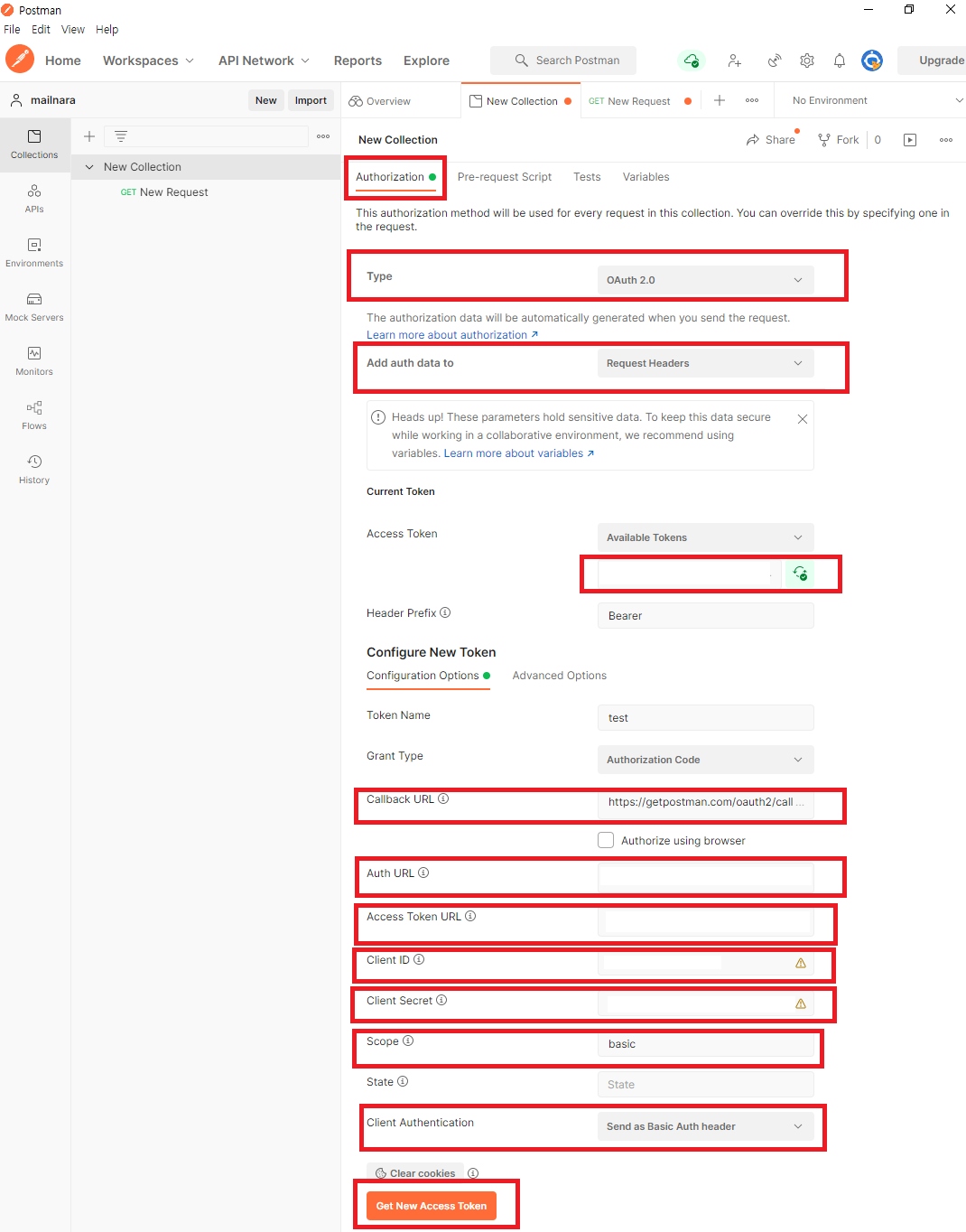Image resolution: width=966 pixels, height=1232 pixels.
Task: Click the cloud sync status icon
Action: 691,61
